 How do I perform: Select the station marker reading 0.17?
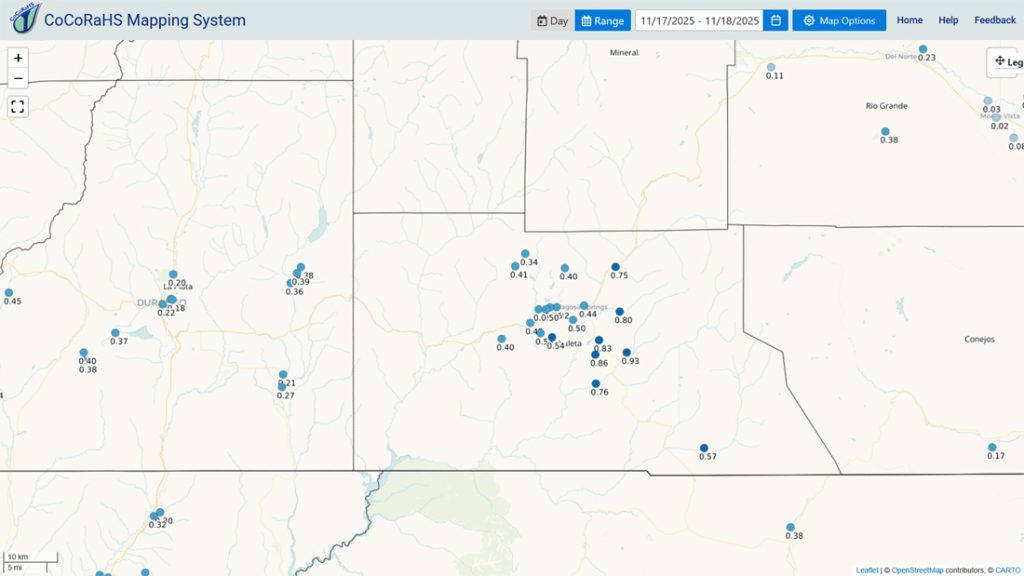pyautogui.click(x=992, y=447)
